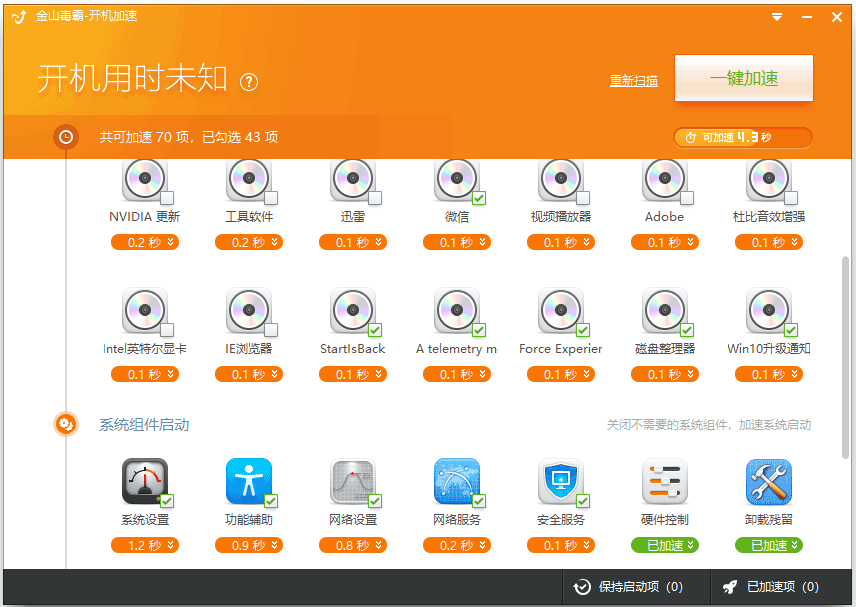
Task: Check the IE浏览器 checkbox
Action: (271, 330)
